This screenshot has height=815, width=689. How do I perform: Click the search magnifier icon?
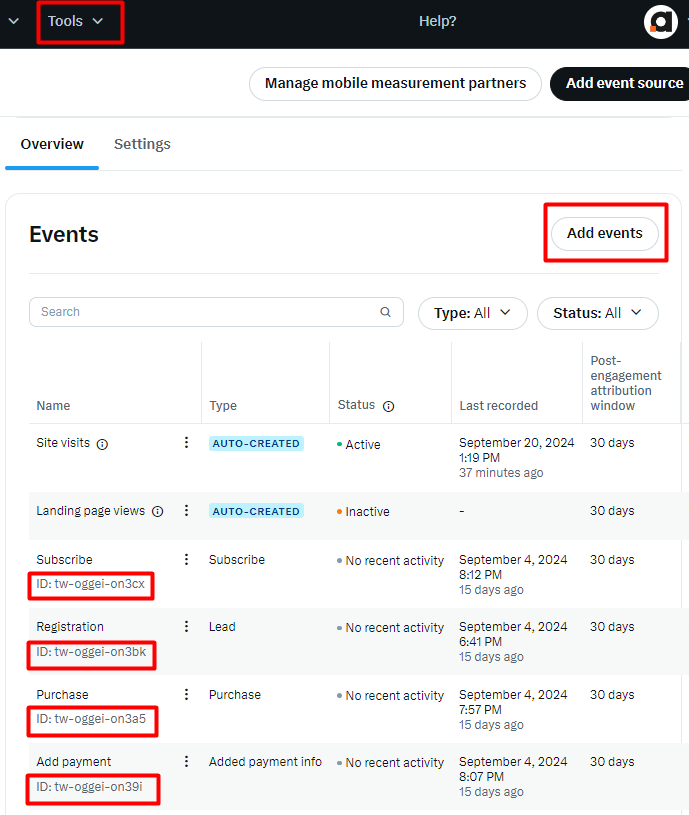point(385,312)
